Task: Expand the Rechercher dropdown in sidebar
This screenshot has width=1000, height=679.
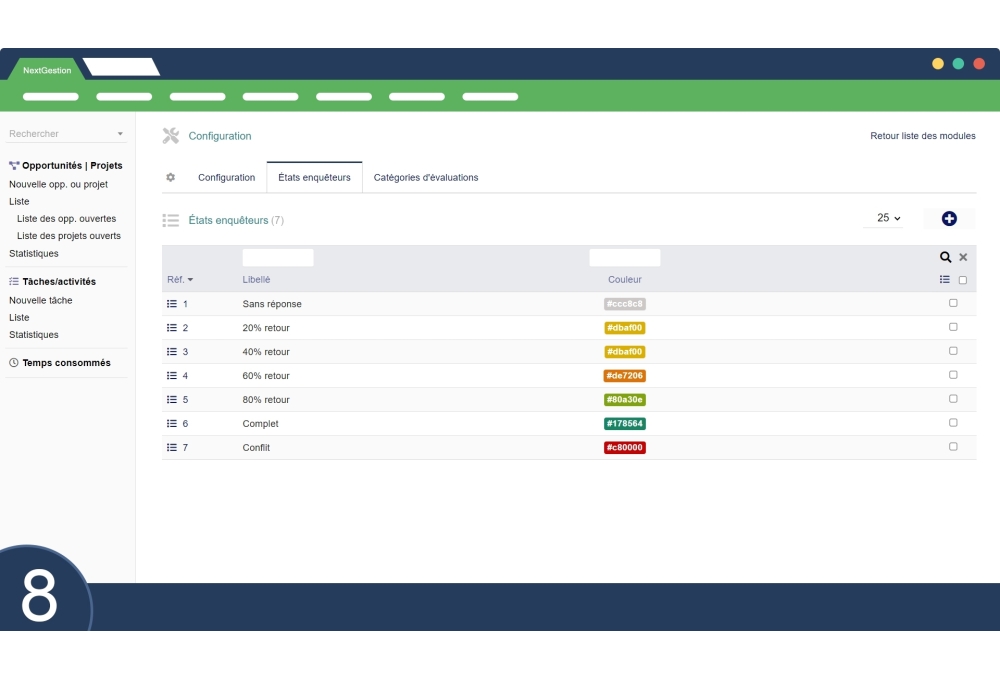Action: tap(120, 134)
